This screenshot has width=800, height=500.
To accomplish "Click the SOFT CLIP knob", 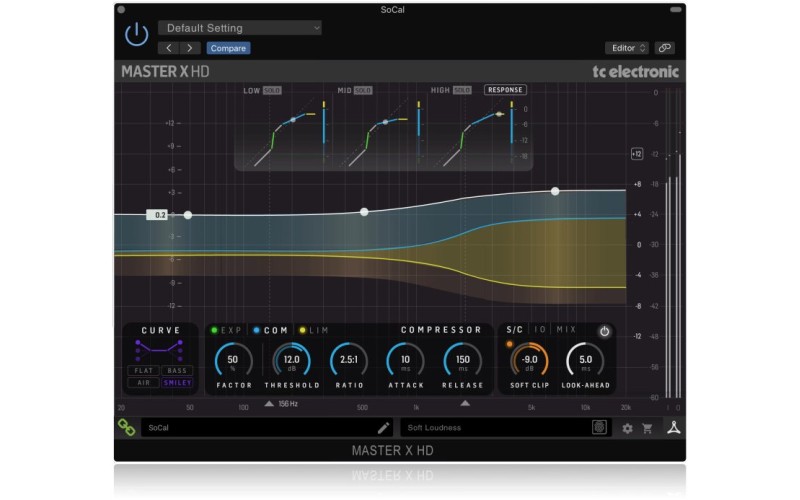I will click(529, 360).
